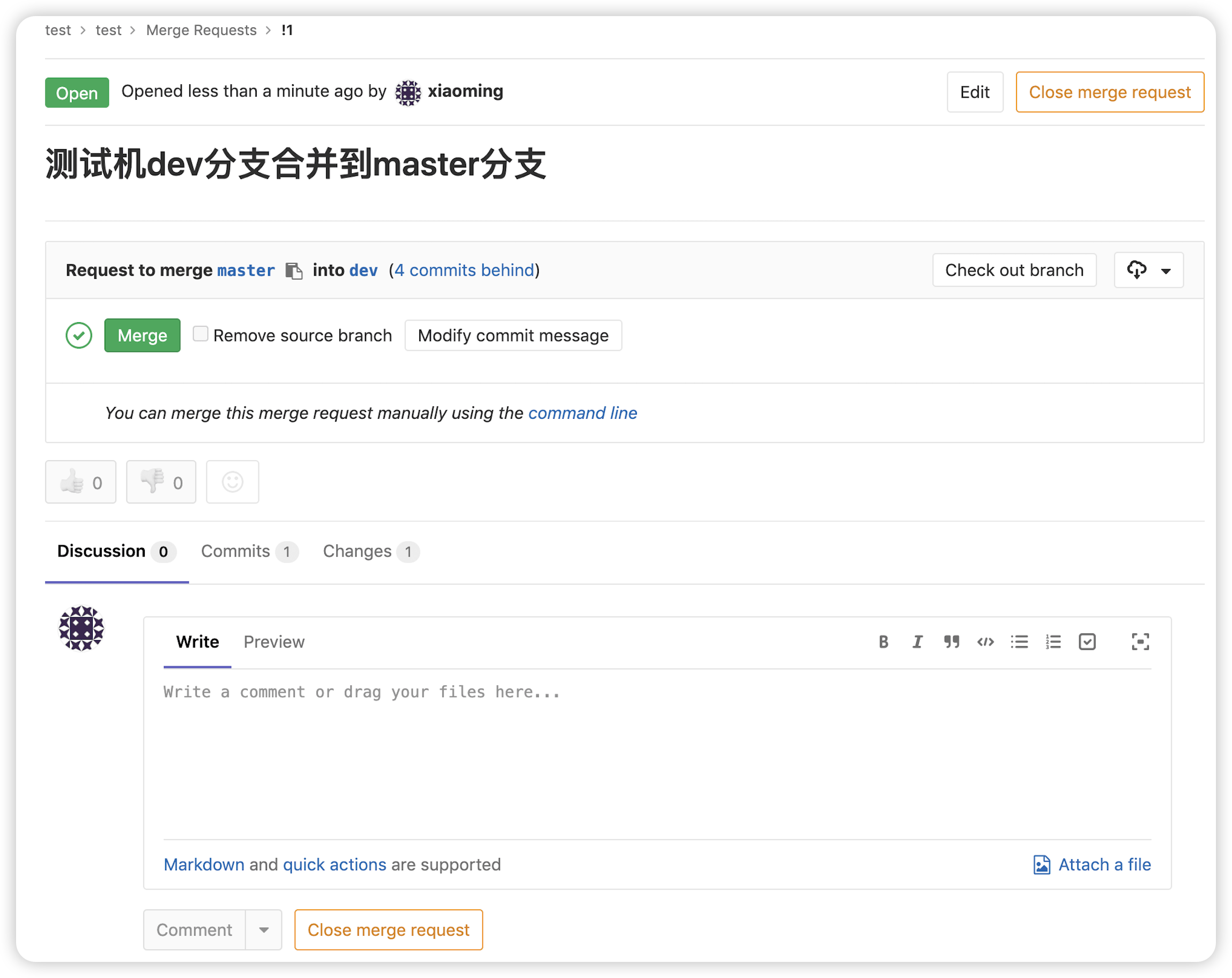
Task: Enable Remove source branch checkbox
Action: coord(201,334)
